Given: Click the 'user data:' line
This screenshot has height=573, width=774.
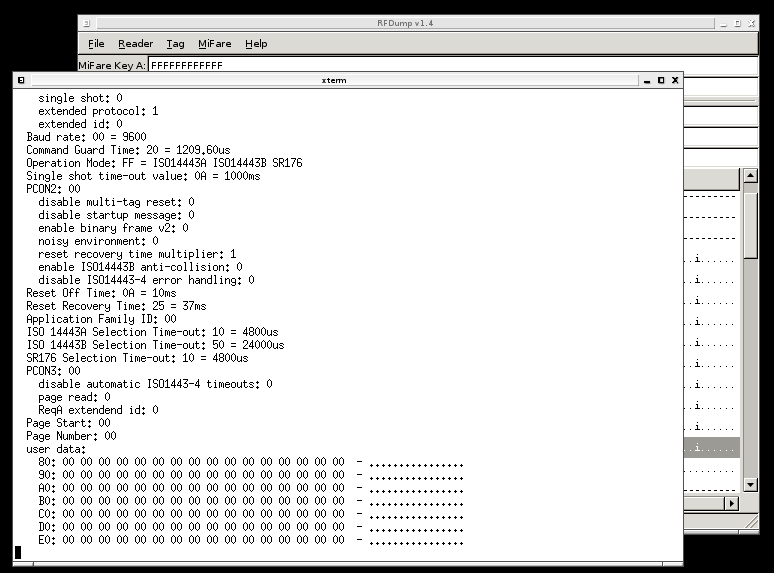Looking at the screenshot, I should coord(56,449).
